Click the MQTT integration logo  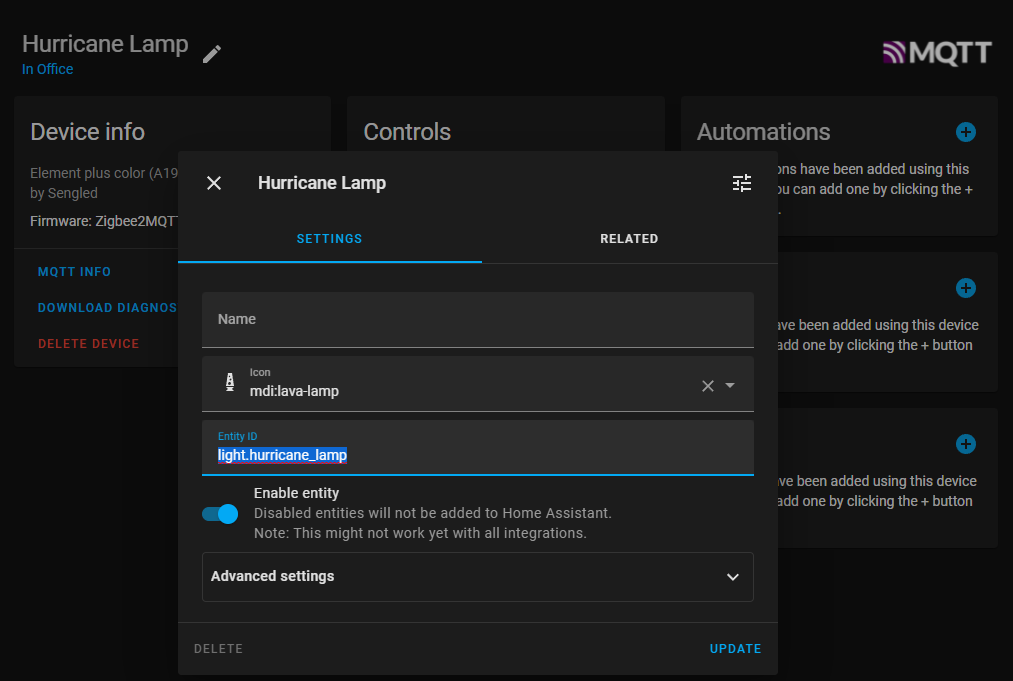point(937,53)
